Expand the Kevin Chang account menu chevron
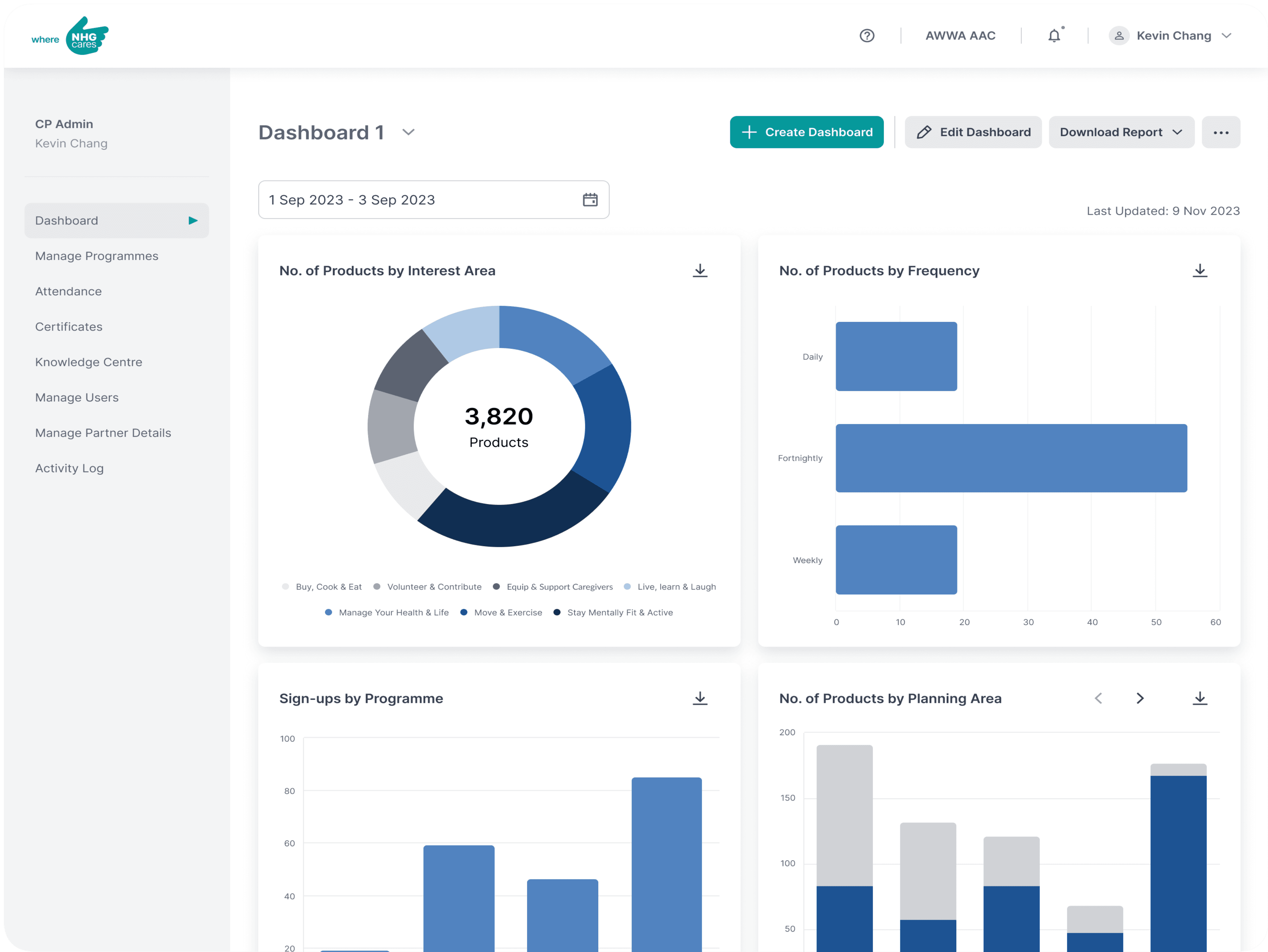Screen dimensions: 1268x952 click(1226, 35)
